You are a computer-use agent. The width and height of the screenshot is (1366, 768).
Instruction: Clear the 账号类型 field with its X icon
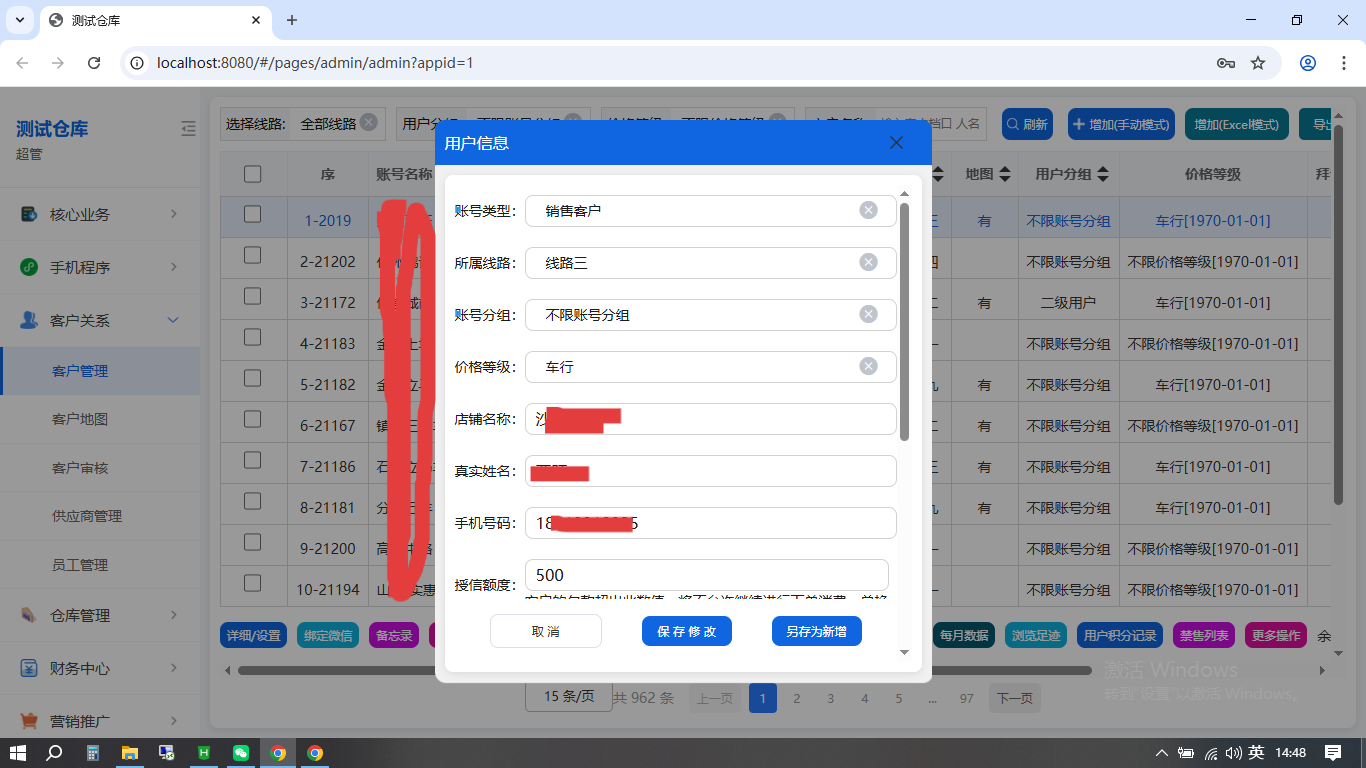pos(868,210)
